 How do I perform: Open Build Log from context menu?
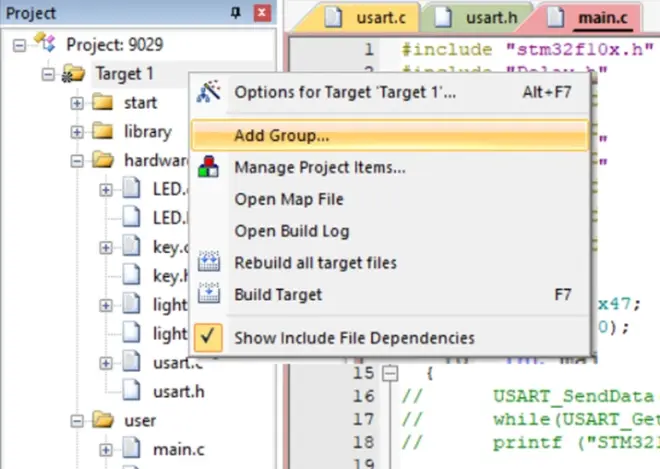pyautogui.click(x=291, y=231)
